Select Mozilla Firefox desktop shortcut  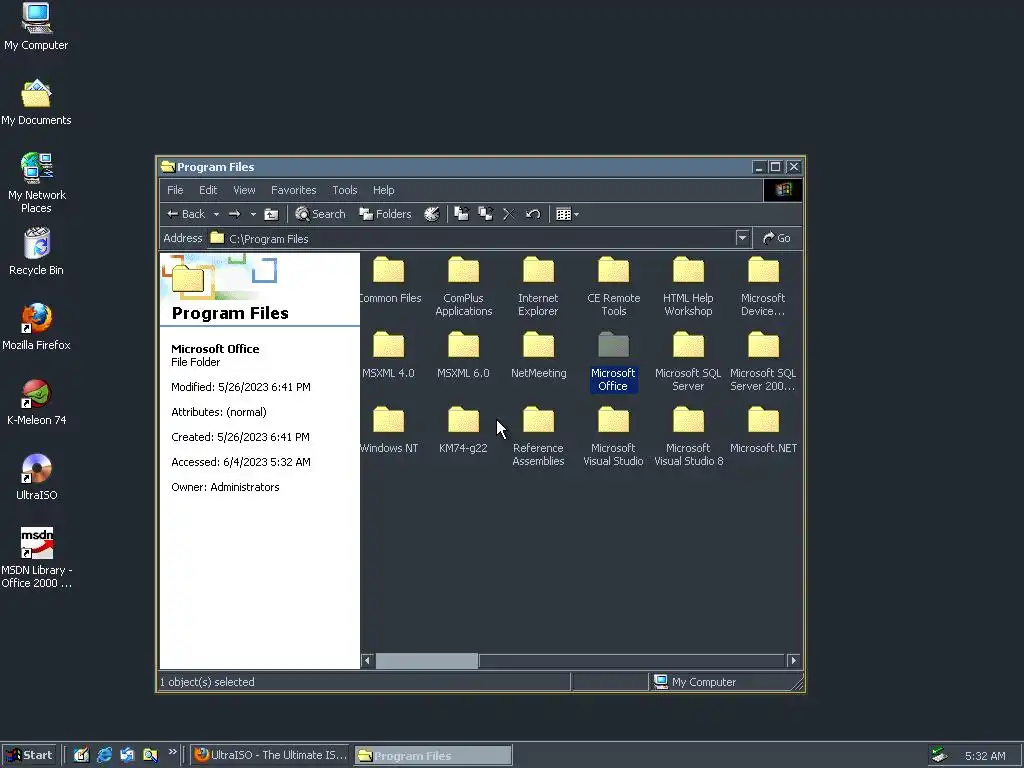point(36,327)
